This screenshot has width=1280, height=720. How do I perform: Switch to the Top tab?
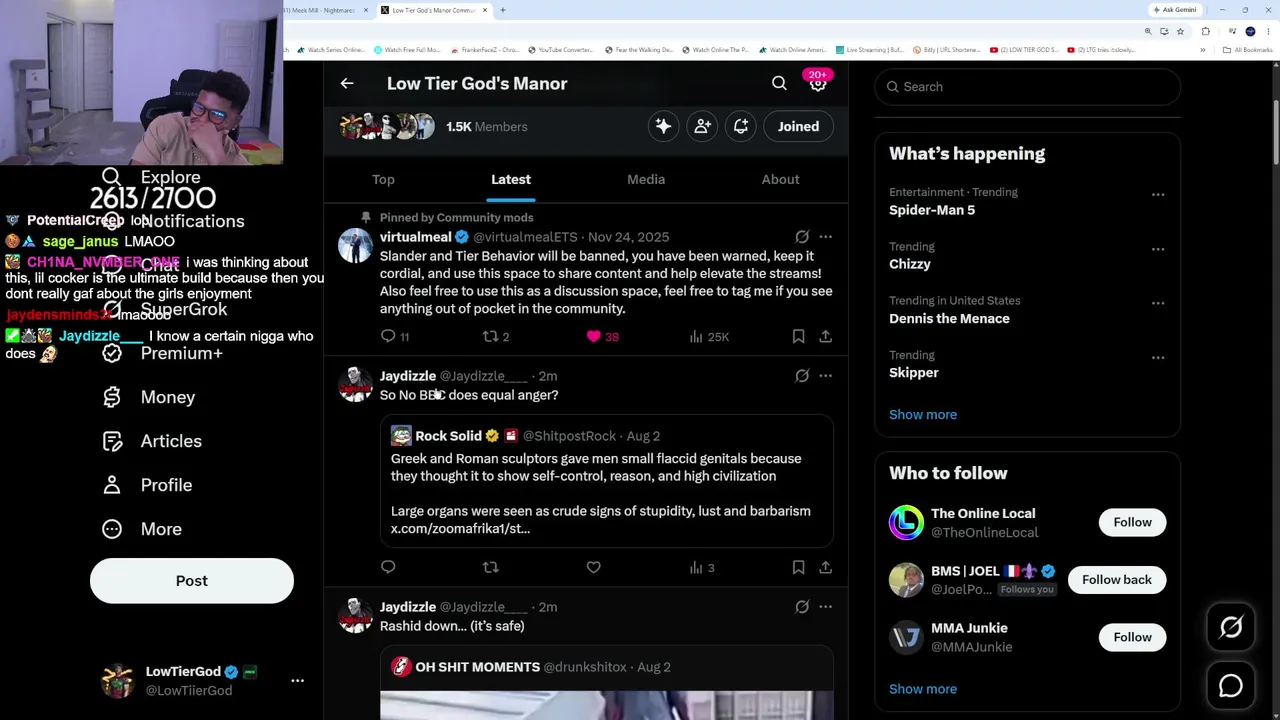pos(383,180)
